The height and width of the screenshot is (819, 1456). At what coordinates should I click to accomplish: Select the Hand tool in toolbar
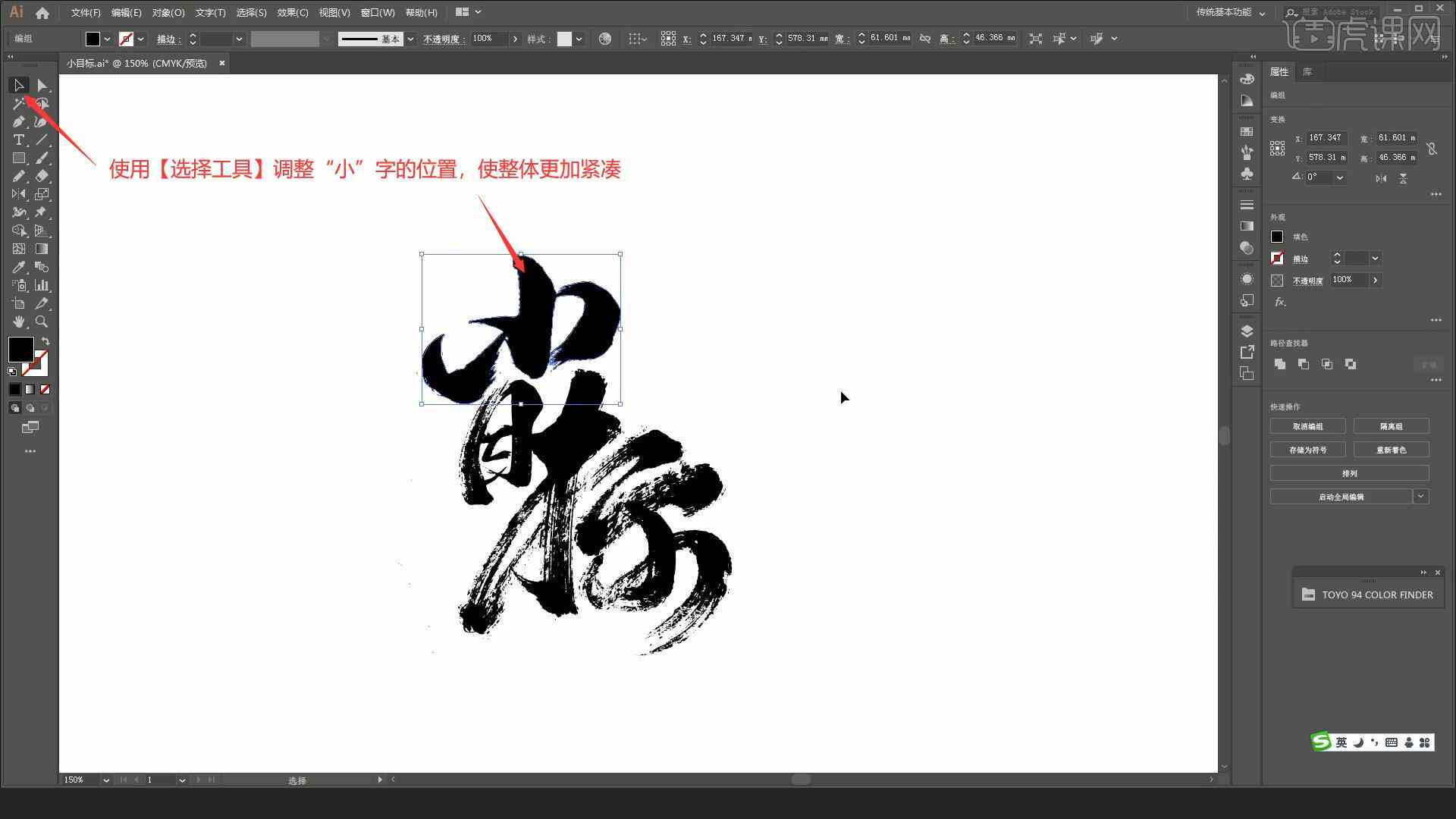19,321
